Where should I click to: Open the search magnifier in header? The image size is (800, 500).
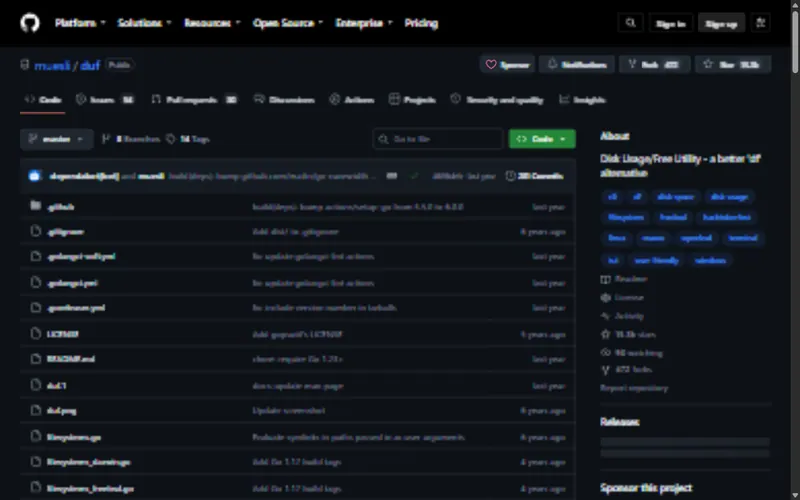coord(631,23)
